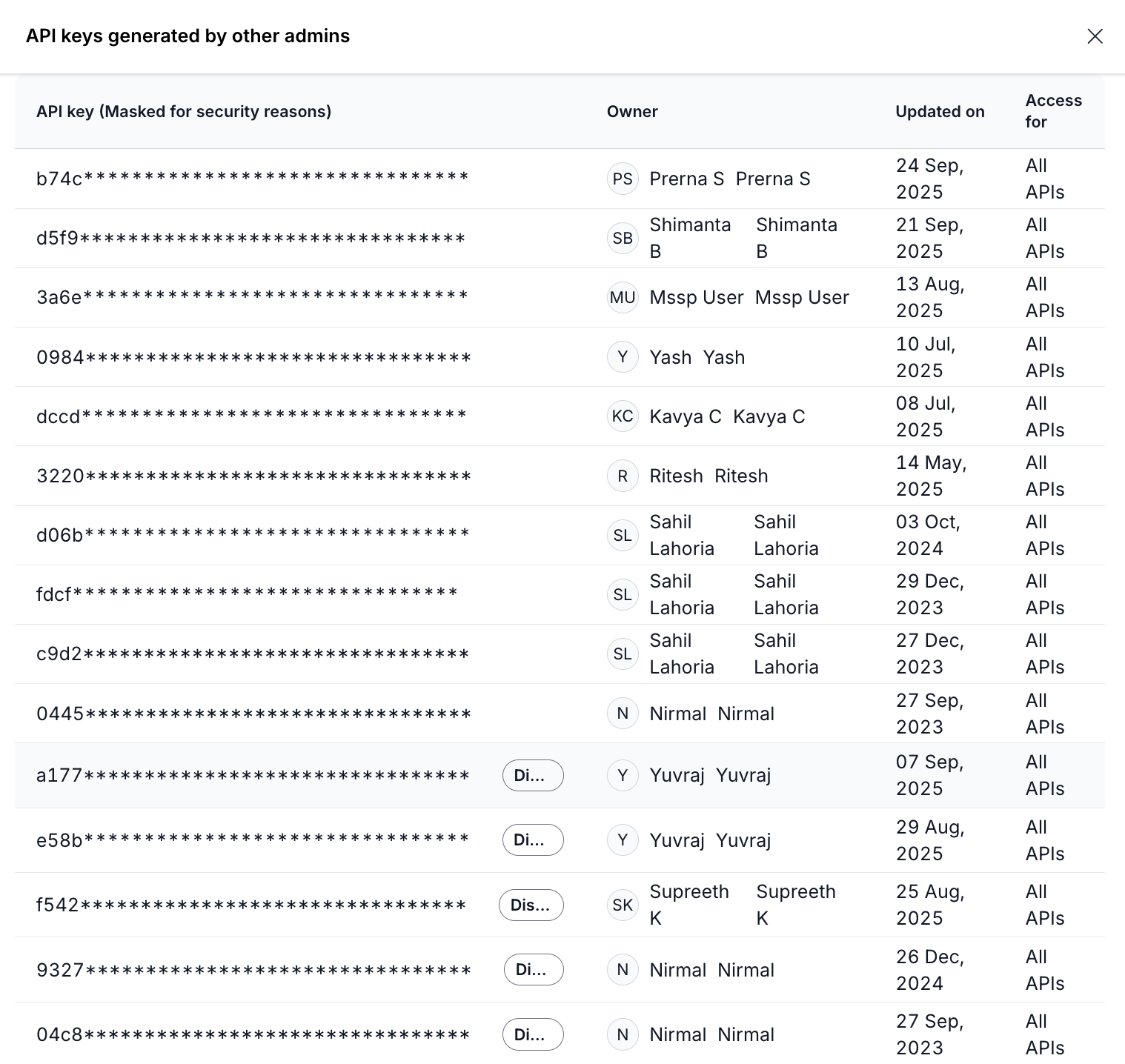The image size is (1125, 1064).
Task: Click the MU avatar for Mssp User
Action: pos(623,297)
